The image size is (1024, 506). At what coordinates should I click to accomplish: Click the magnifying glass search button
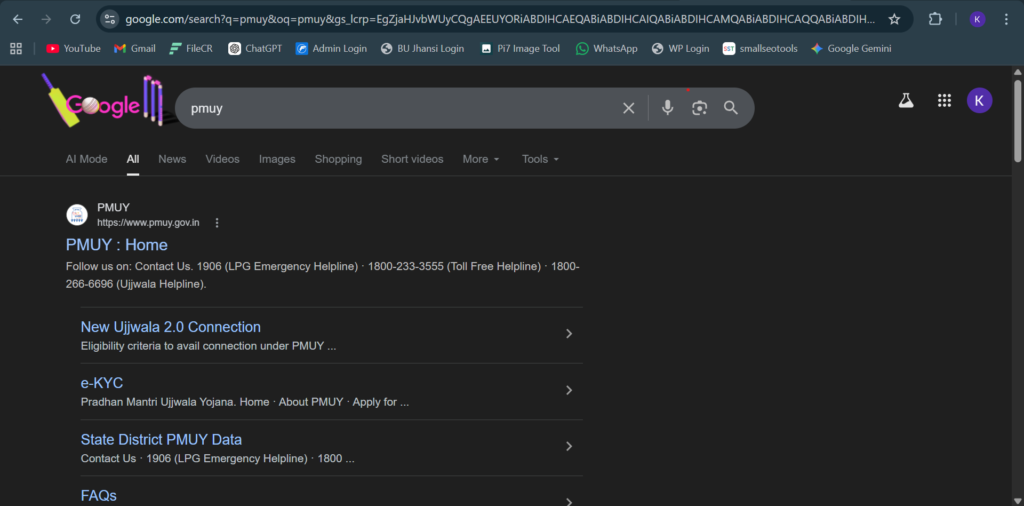tap(731, 108)
